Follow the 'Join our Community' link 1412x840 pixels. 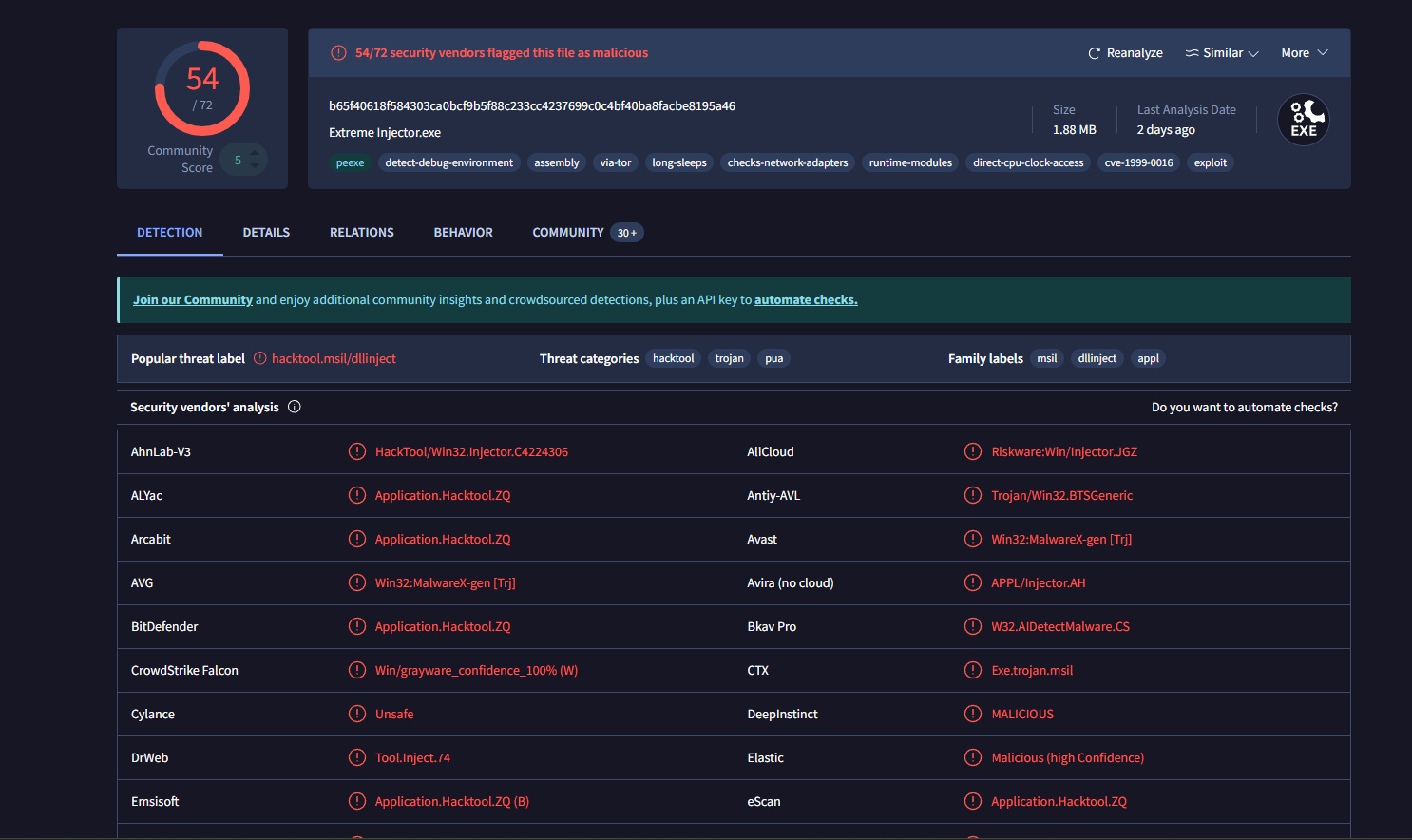click(x=193, y=300)
